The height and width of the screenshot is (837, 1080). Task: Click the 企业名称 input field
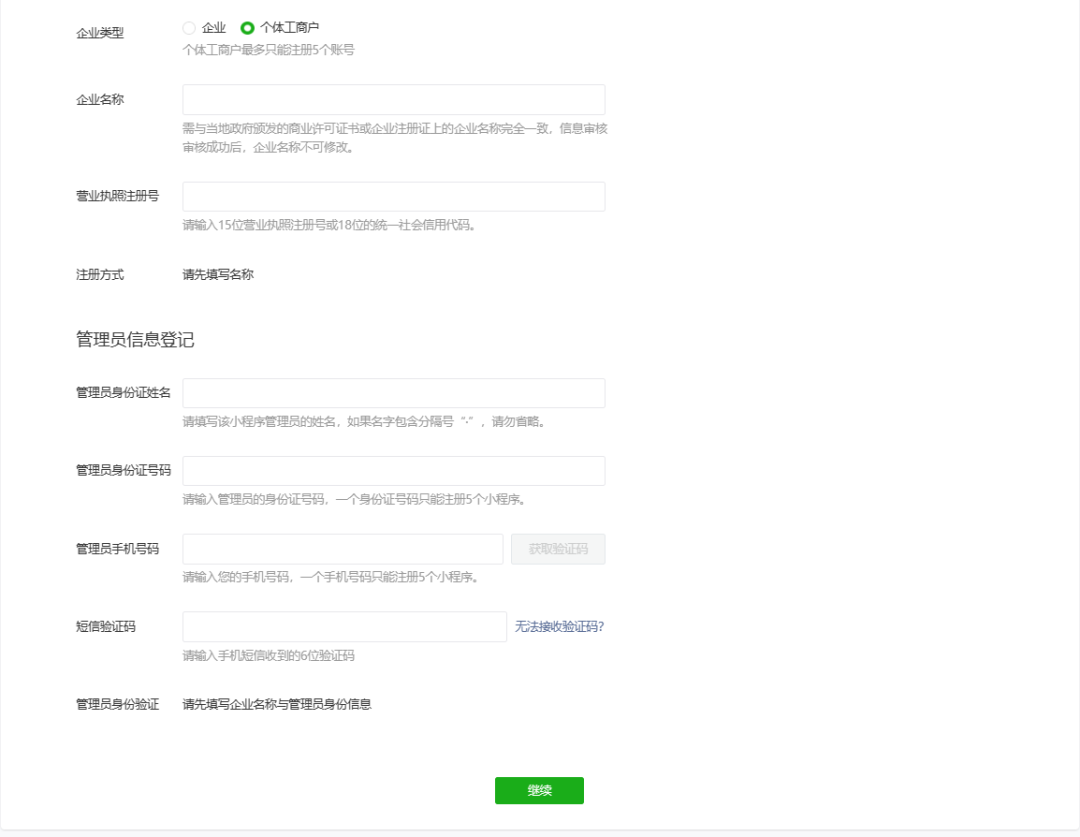coord(393,99)
